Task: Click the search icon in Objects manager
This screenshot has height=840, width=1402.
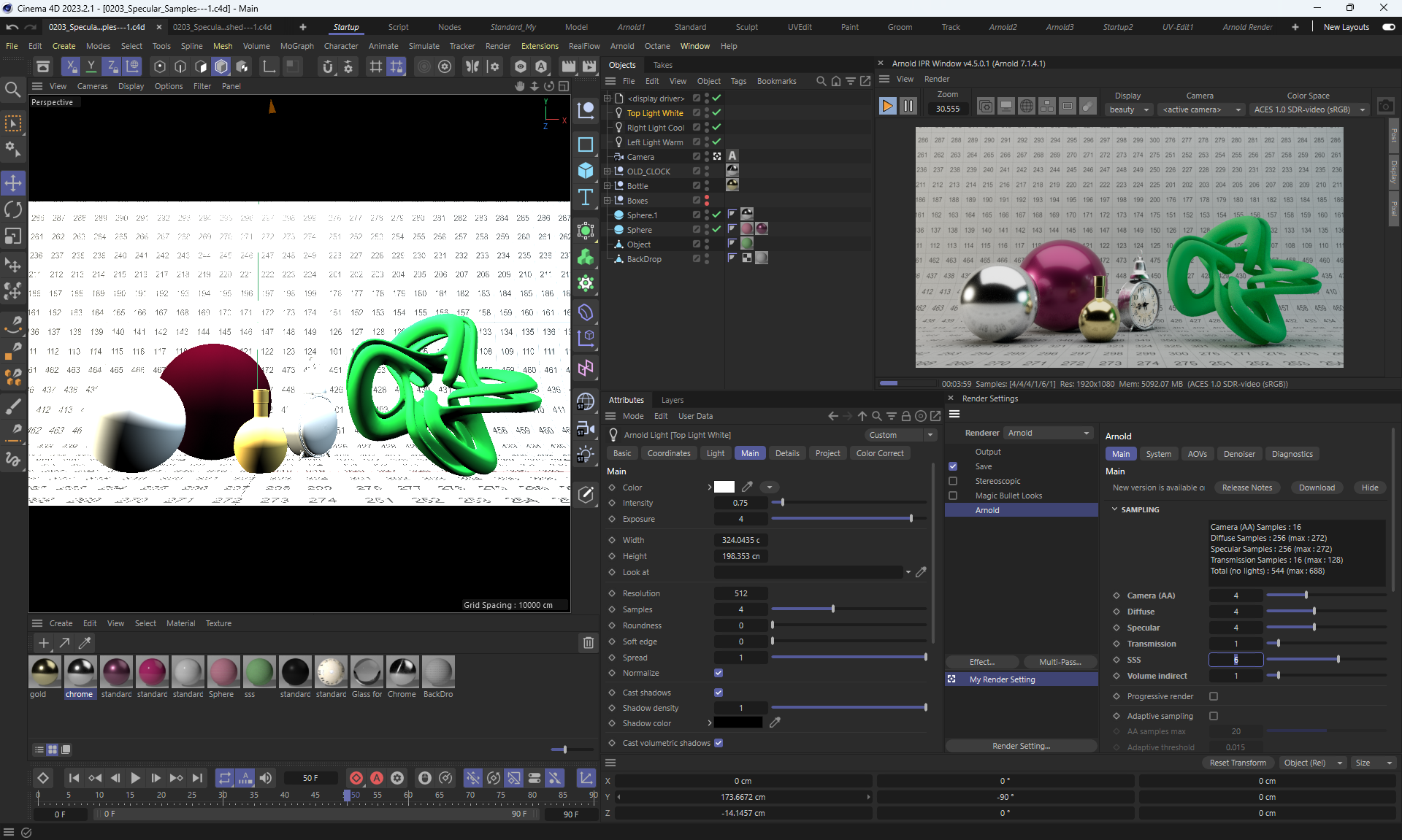Action: pyautogui.click(x=821, y=81)
